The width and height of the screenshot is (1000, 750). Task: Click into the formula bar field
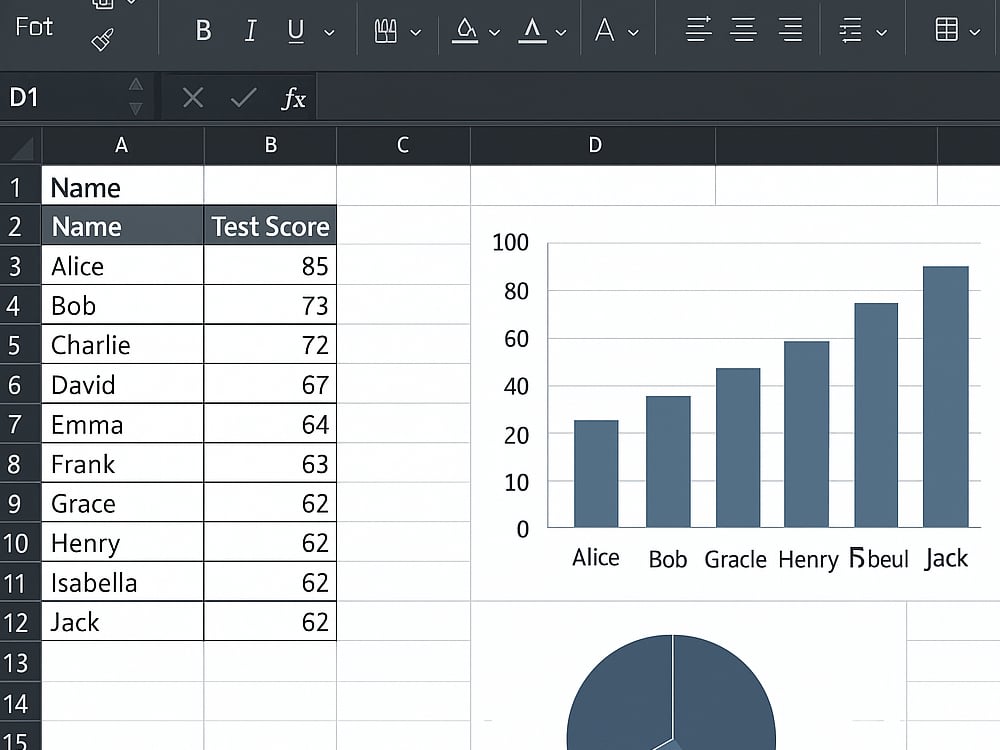pos(658,98)
